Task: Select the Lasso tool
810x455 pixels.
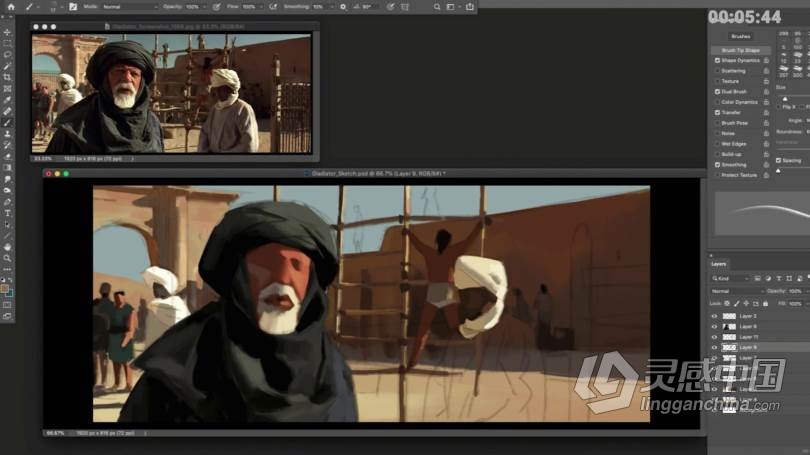Action: (7, 55)
